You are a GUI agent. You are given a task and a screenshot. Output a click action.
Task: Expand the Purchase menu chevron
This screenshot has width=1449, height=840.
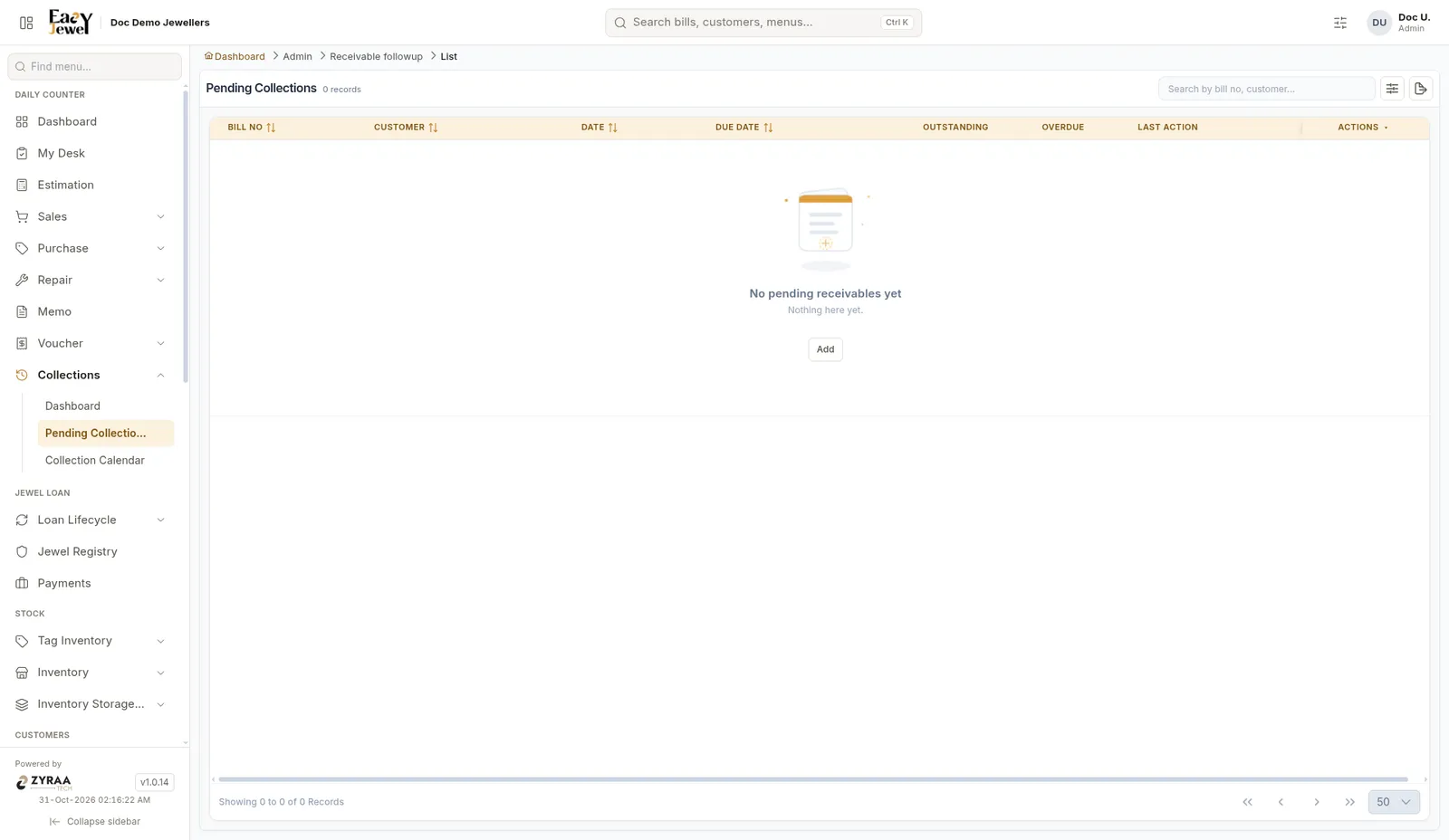160,248
